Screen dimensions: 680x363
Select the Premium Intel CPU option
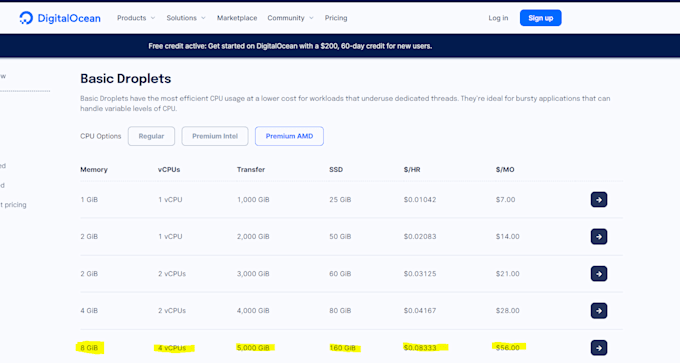(215, 136)
